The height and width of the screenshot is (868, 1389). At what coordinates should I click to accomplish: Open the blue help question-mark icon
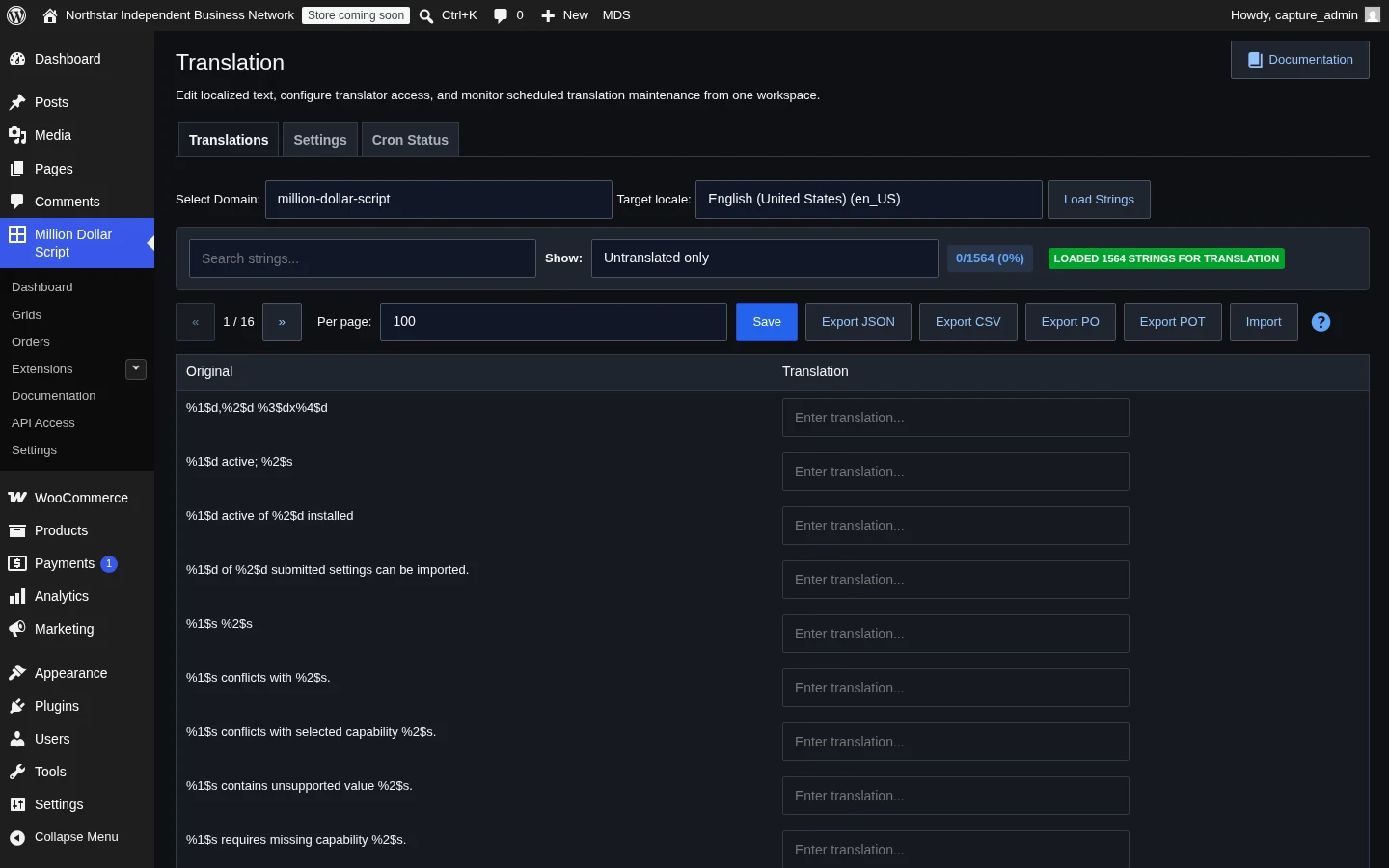(x=1321, y=322)
